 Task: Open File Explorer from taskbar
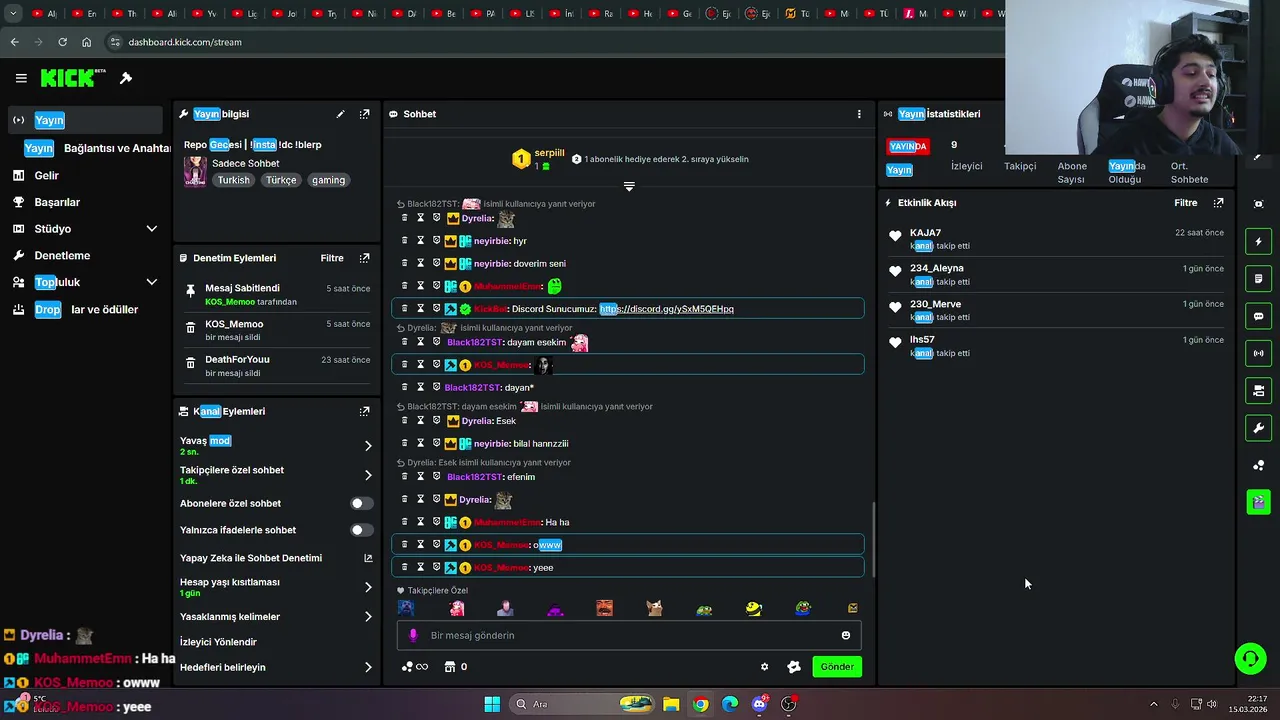click(671, 704)
